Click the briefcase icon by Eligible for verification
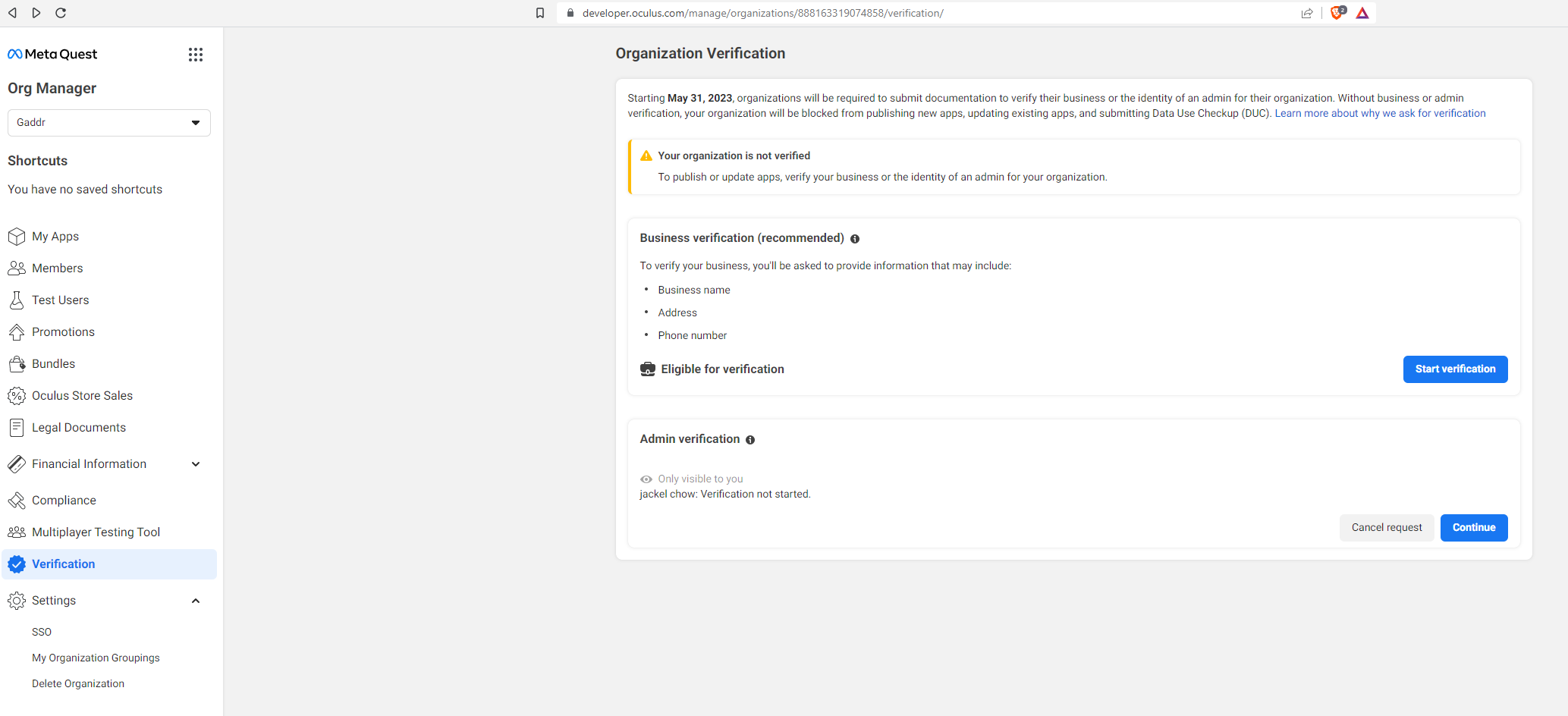The image size is (1568, 716). click(x=648, y=369)
